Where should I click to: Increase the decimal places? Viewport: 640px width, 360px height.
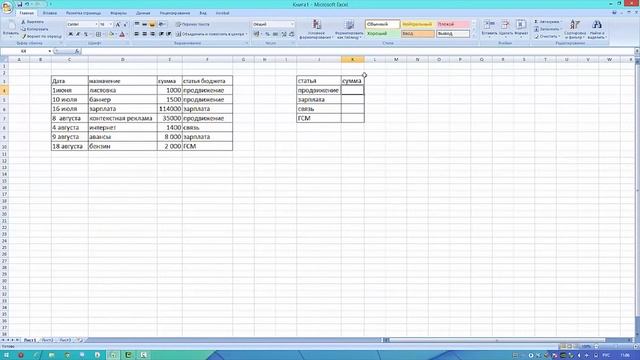(x=284, y=34)
